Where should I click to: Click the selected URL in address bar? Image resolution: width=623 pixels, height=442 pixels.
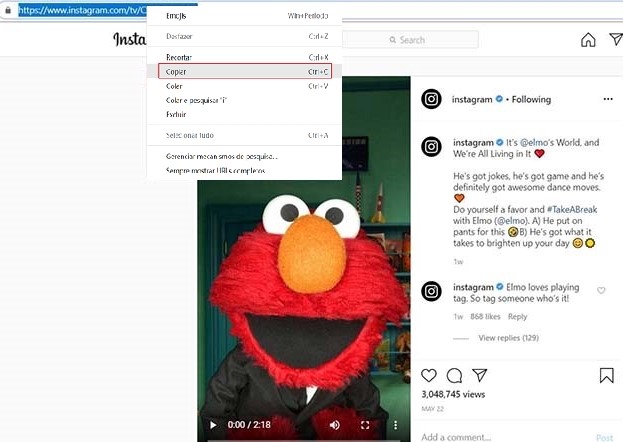pos(82,10)
